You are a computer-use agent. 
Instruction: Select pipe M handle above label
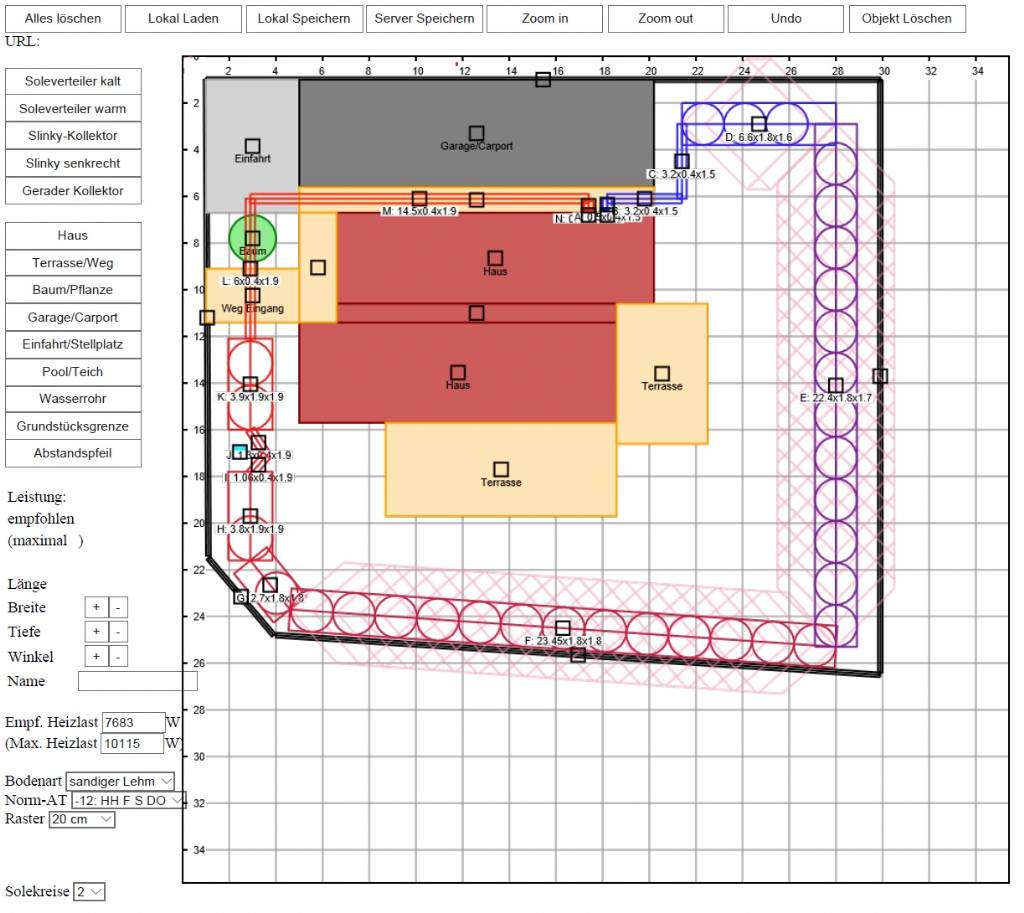420,199
